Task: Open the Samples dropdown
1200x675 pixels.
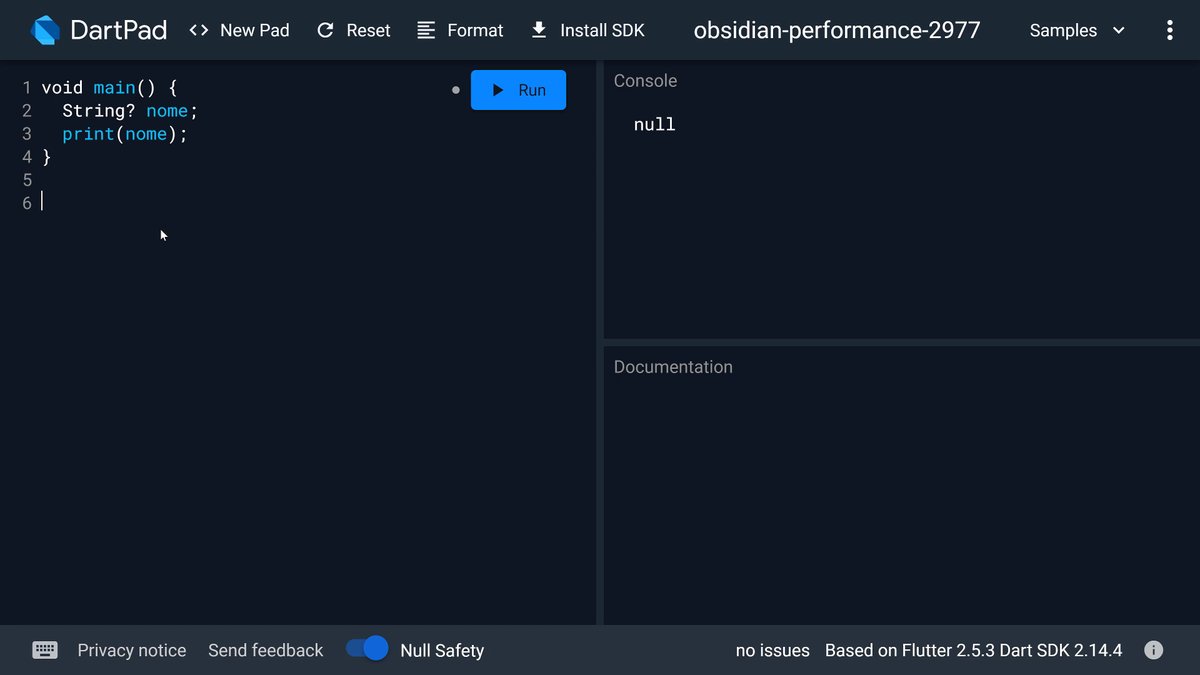Action: click(1077, 30)
